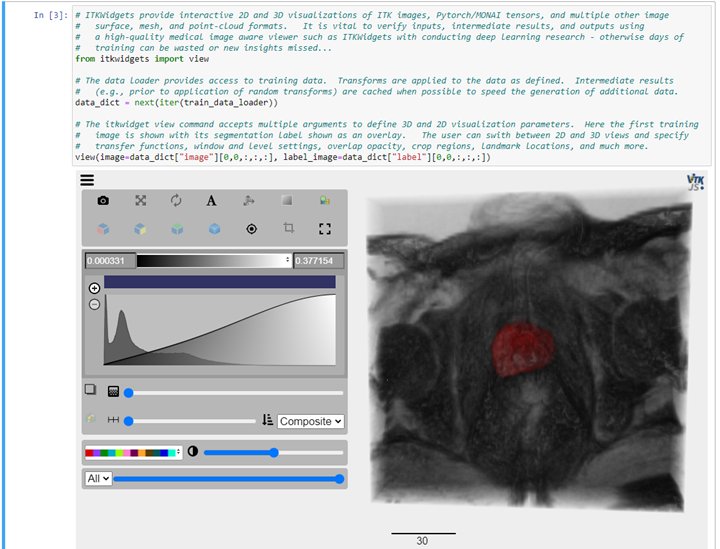This screenshot has width=720, height=549.
Task: Adjust the gradient opacity slider
Action: click(x=234, y=393)
